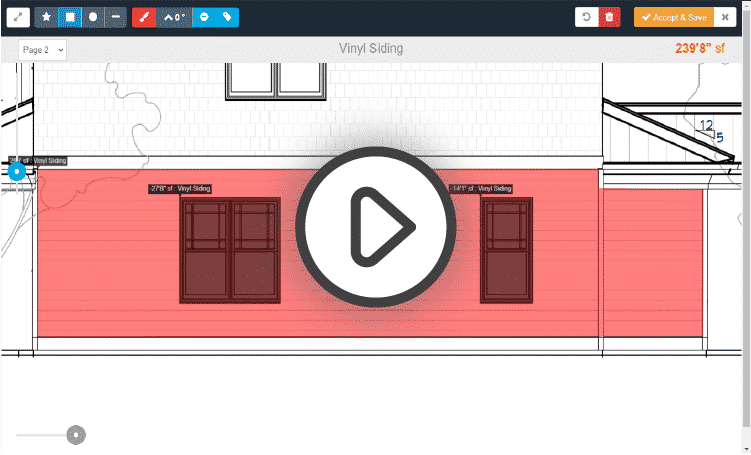Close the takeoff editor with the X
The height and width of the screenshot is (455, 751).
[725, 17]
